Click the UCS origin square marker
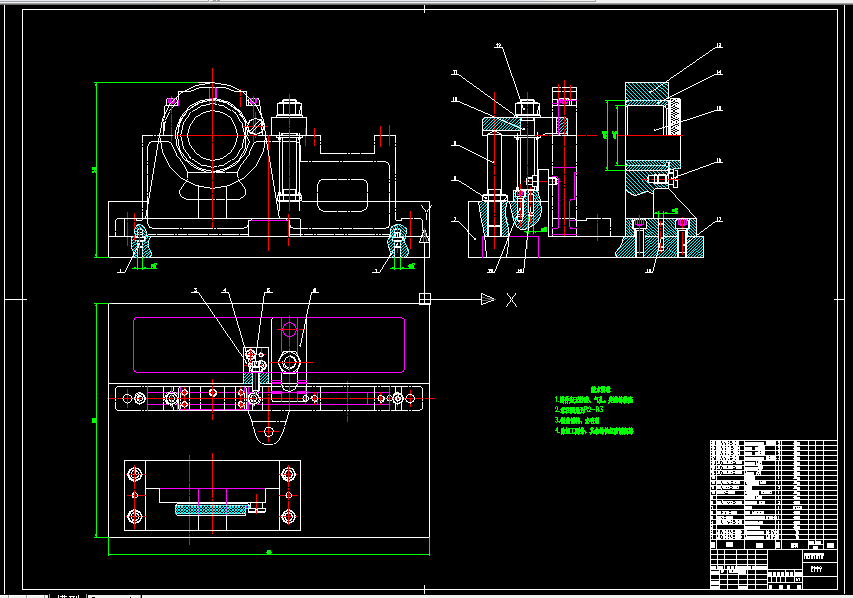 pos(425,299)
